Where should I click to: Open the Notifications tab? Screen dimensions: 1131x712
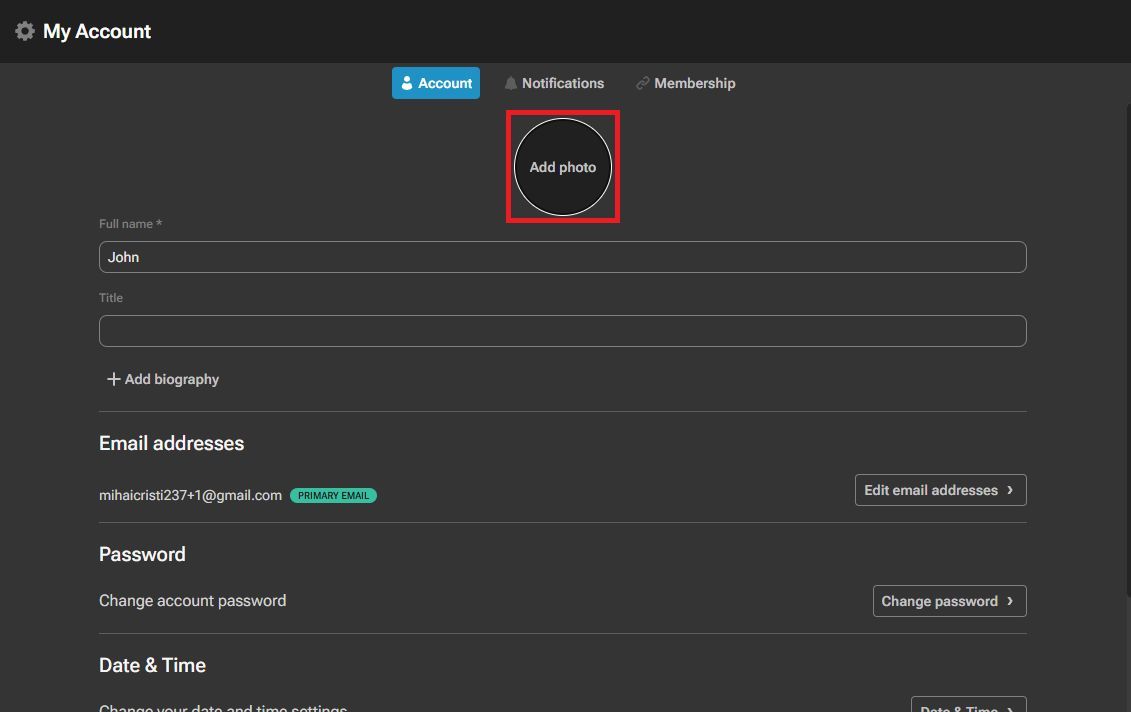562,83
